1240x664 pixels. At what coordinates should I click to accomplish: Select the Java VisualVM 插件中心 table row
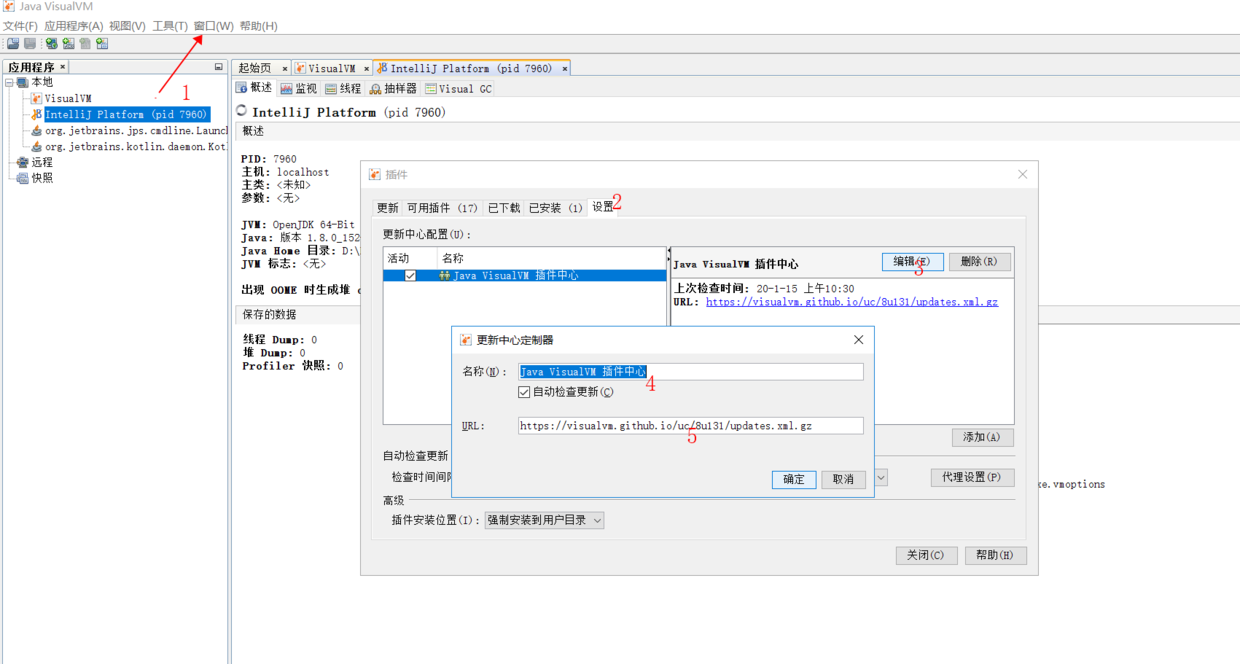click(x=525, y=275)
